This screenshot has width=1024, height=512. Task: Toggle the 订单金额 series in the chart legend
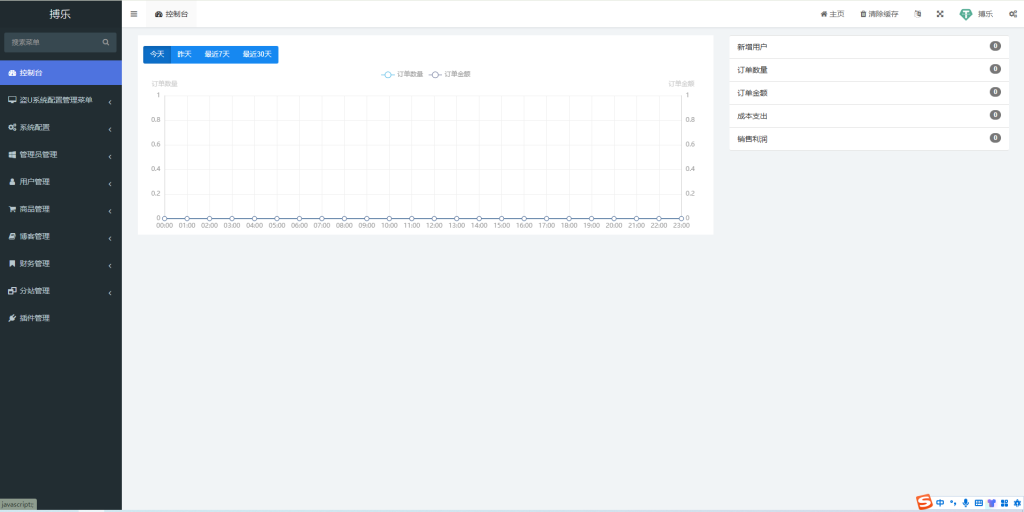pyautogui.click(x=450, y=74)
